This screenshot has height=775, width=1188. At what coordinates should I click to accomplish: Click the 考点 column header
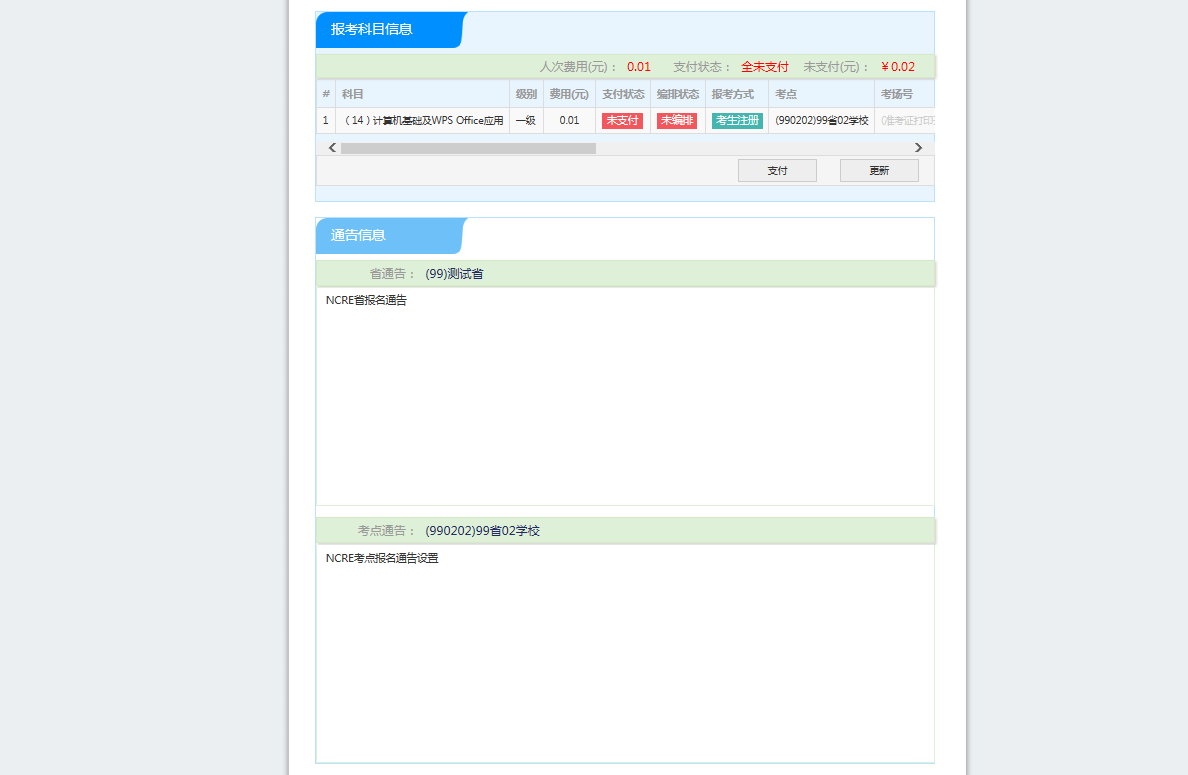pos(786,94)
